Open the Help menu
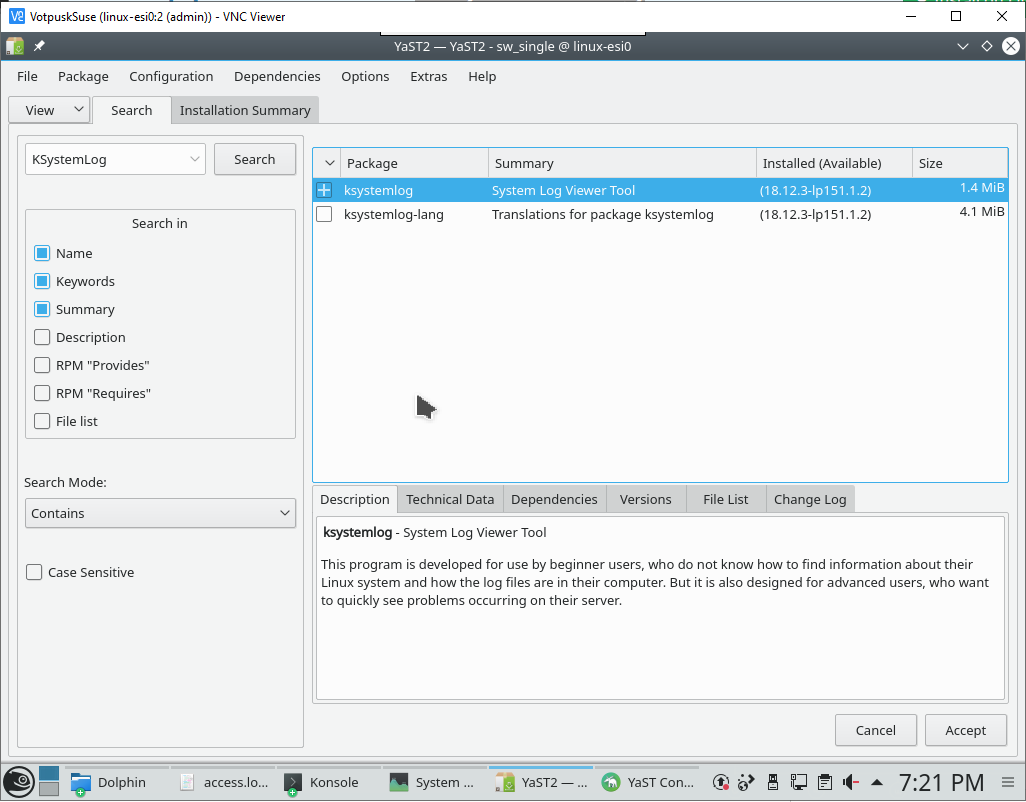 click(x=482, y=77)
